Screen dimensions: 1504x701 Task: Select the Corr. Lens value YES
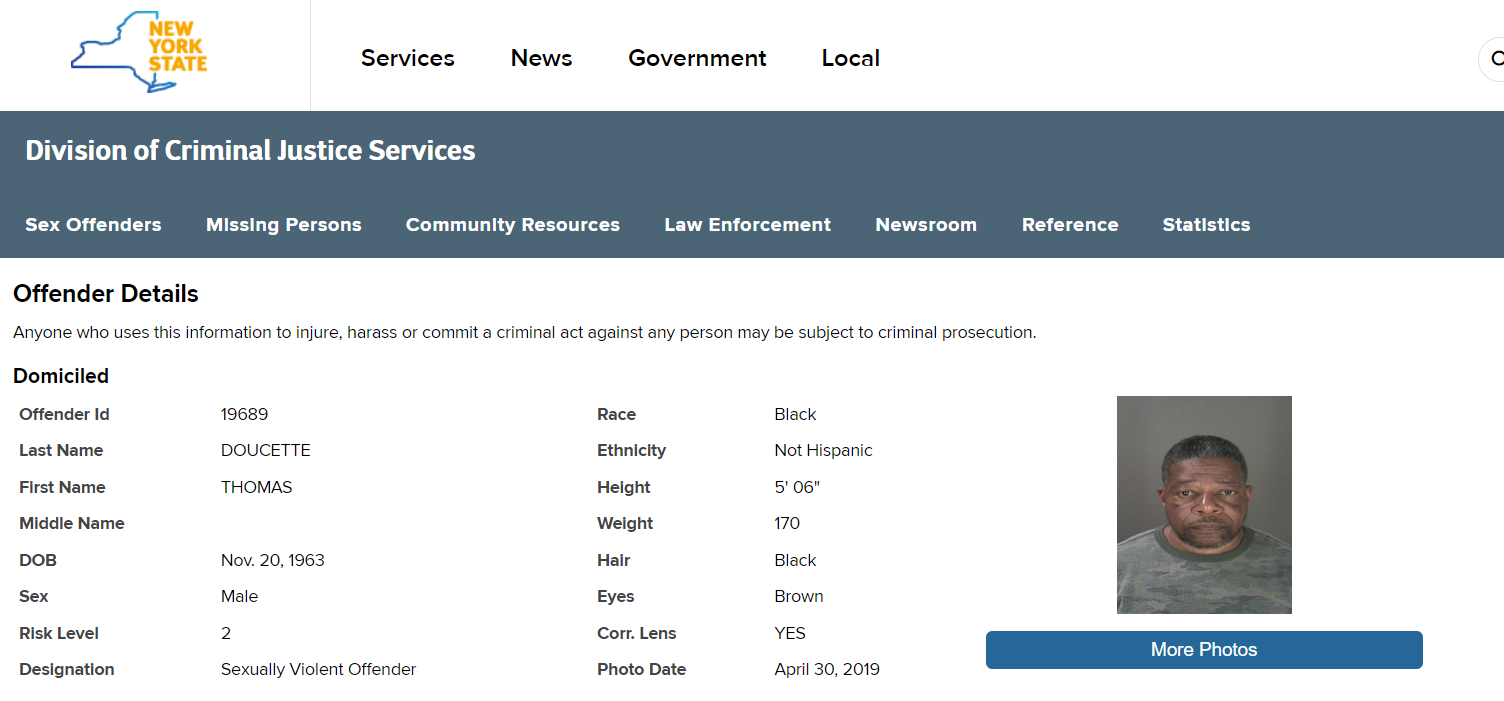pyautogui.click(x=790, y=633)
